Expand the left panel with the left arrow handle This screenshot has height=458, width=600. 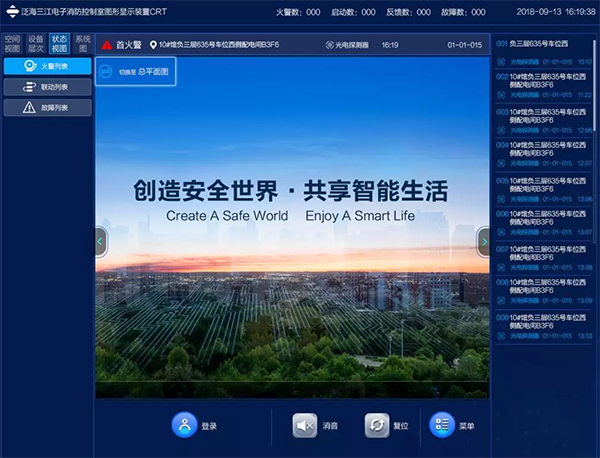pyautogui.click(x=100, y=241)
